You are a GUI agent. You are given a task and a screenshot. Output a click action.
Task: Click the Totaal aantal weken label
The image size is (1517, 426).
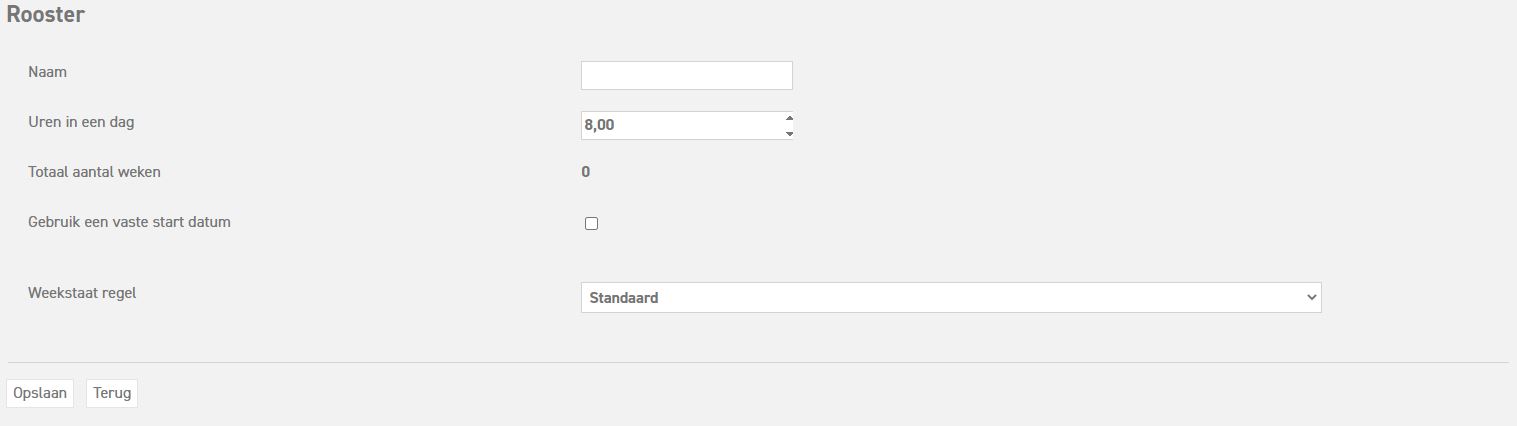(94, 172)
